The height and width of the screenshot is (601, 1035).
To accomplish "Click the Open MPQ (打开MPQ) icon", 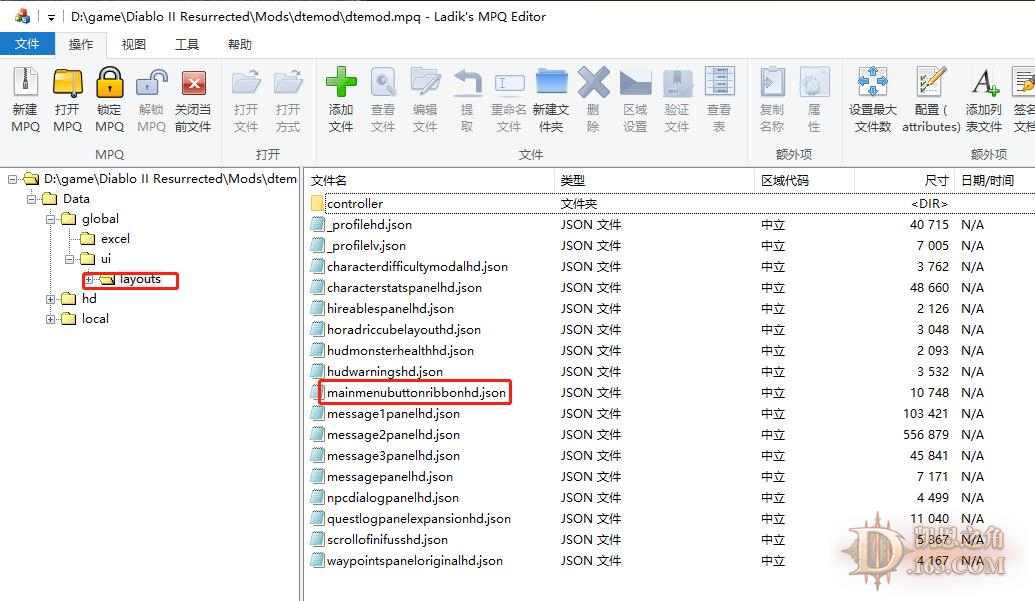I will click(x=67, y=83).
